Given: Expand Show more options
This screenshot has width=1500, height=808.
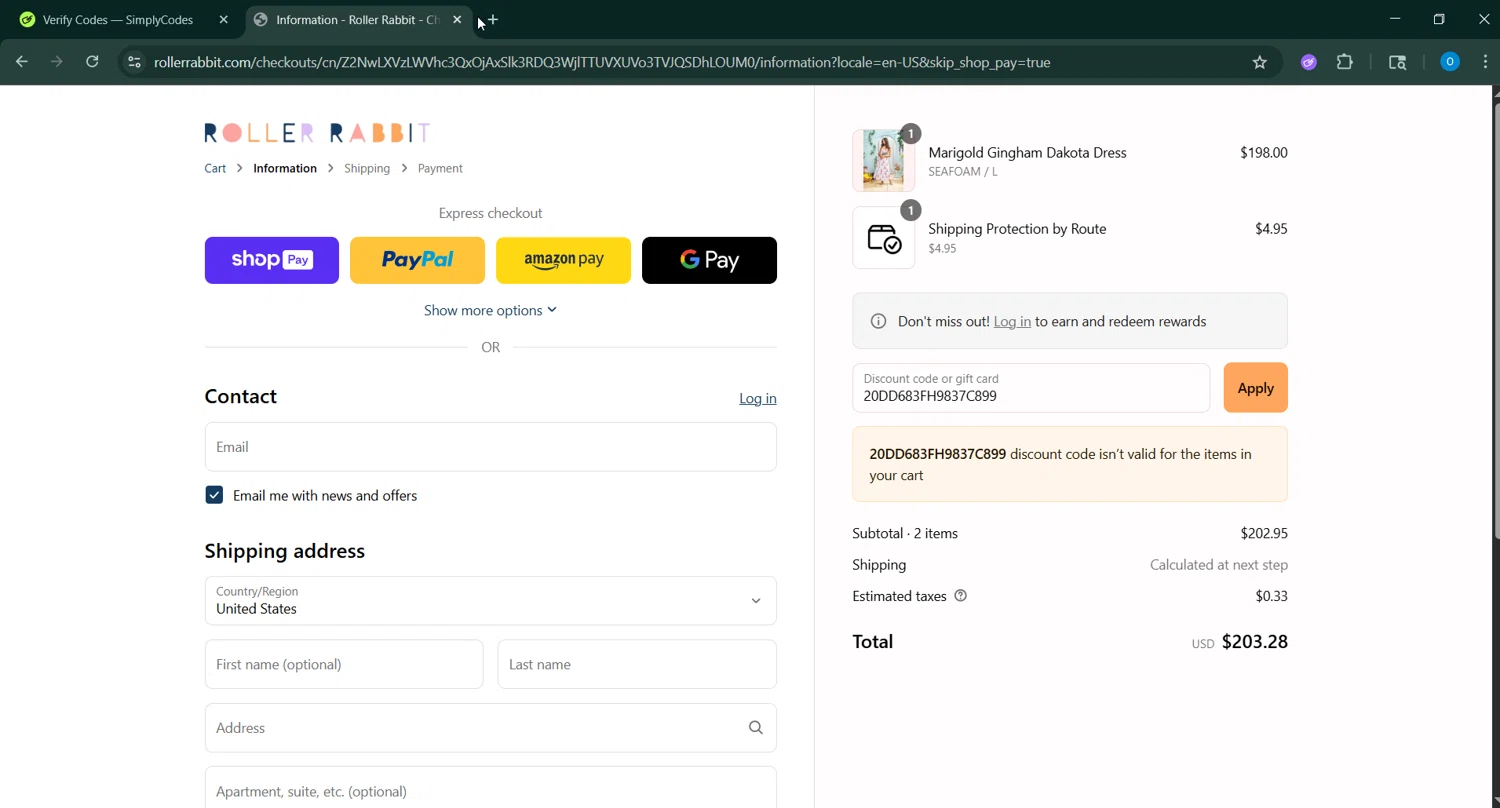Looking at the screenshot, I should click(490, 310).
